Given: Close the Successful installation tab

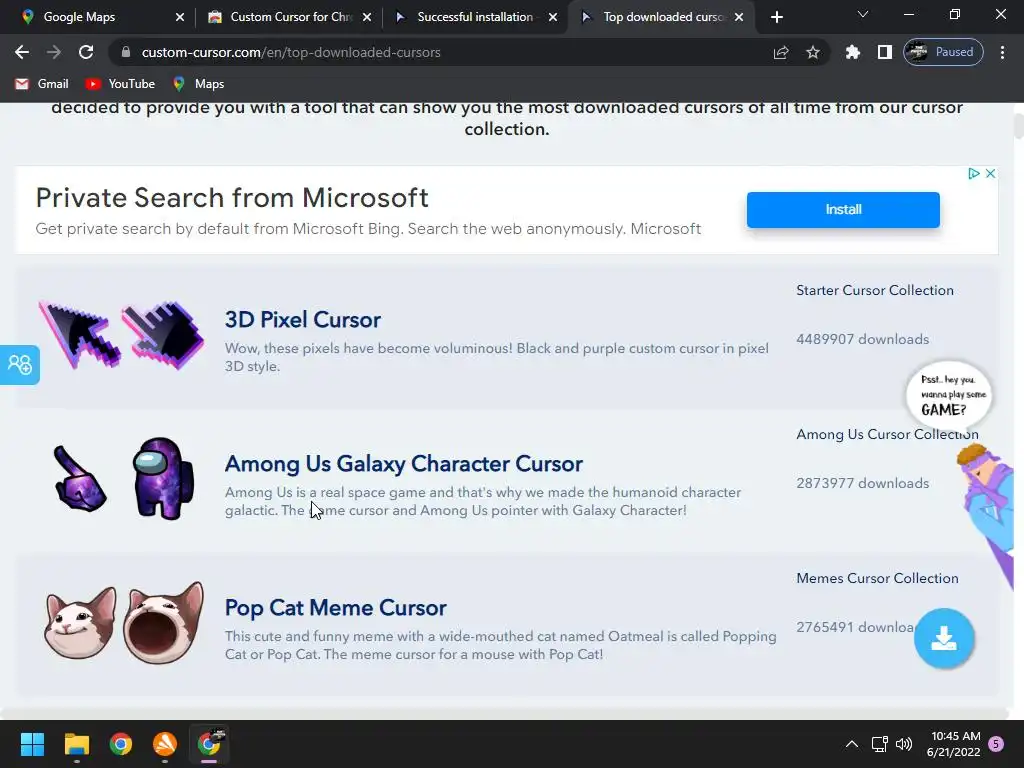Looking at the screenshot, I should pyautogui.click(x=553, y=18).
